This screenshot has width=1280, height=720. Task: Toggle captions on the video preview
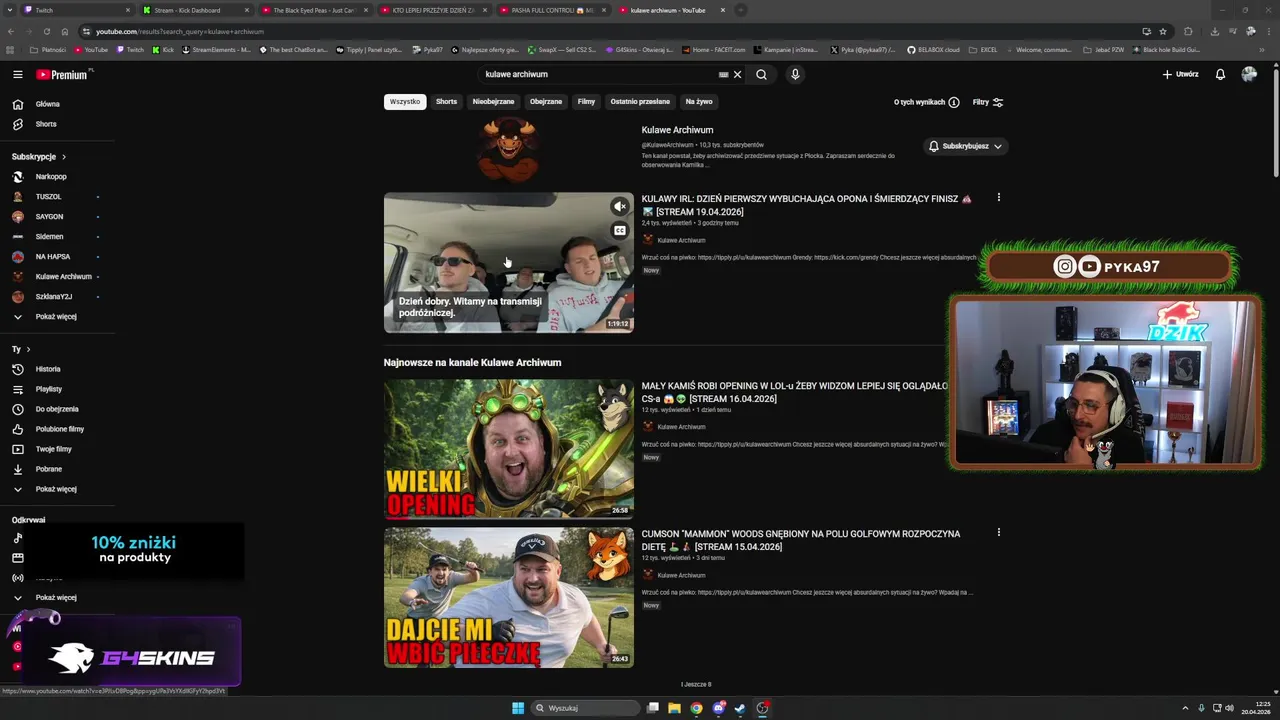pos(620,231)
